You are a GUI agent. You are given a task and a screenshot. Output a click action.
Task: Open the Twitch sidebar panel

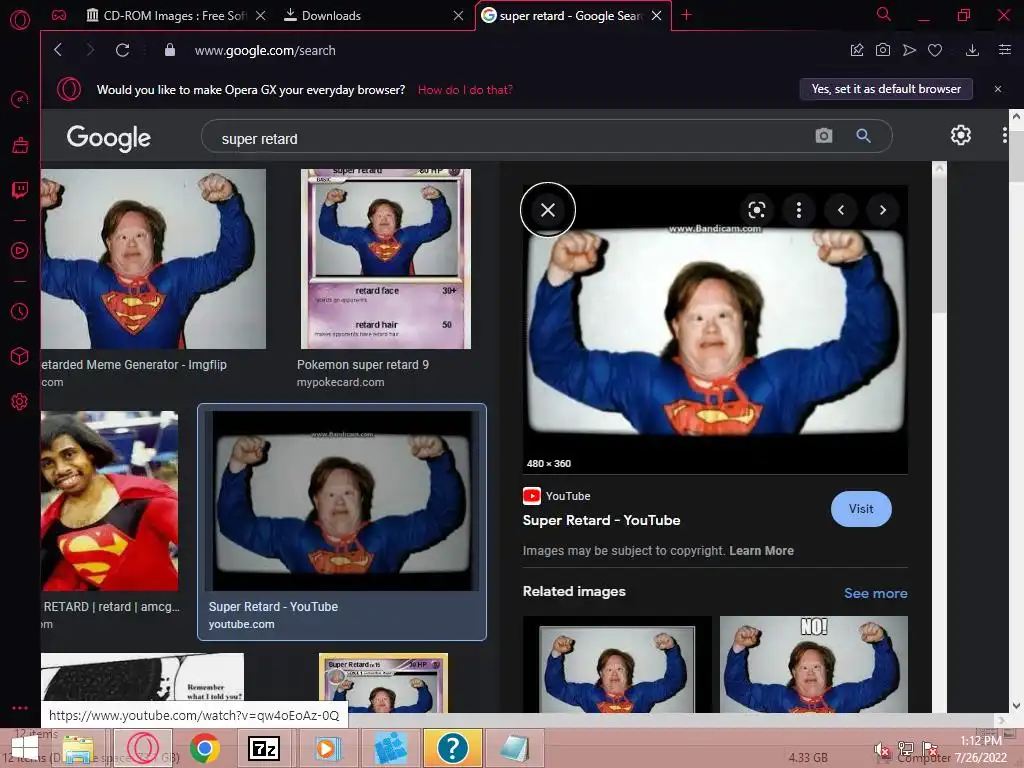pos(20,190)
